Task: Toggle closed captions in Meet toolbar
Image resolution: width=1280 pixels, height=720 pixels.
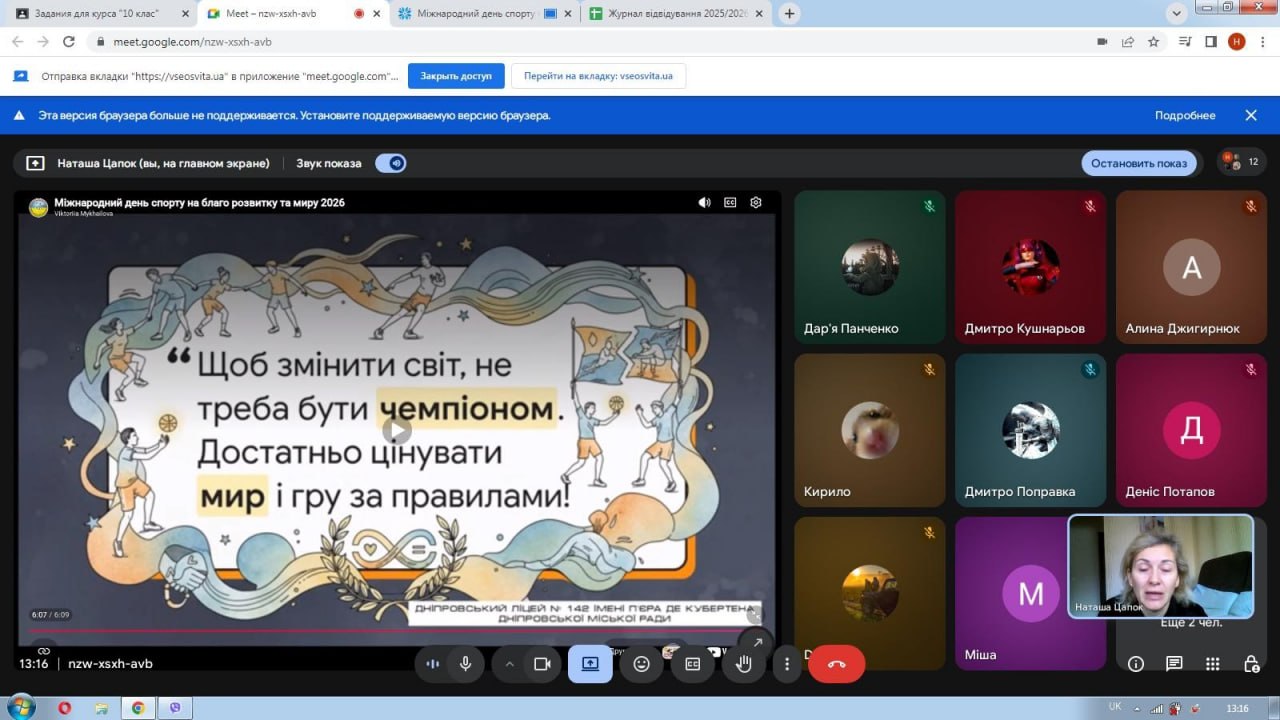Action: coord(692,664)
